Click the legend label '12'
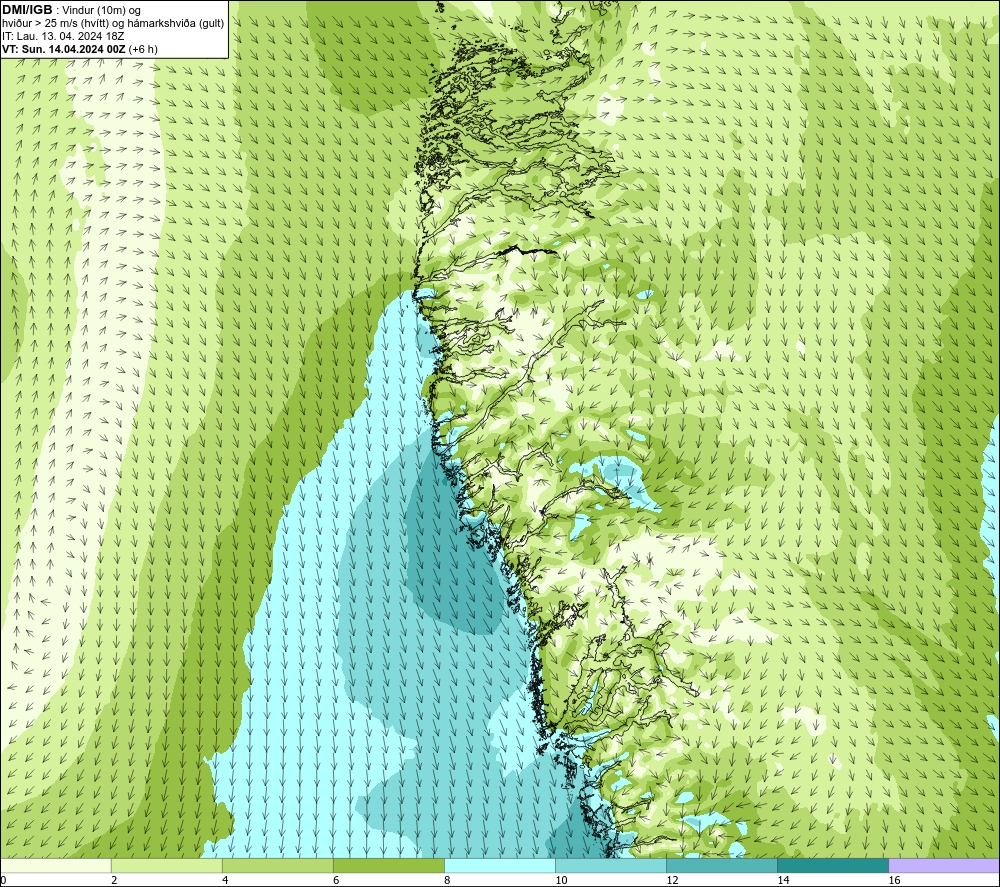This screenshot has height=887, width=1000. point(672,881)
